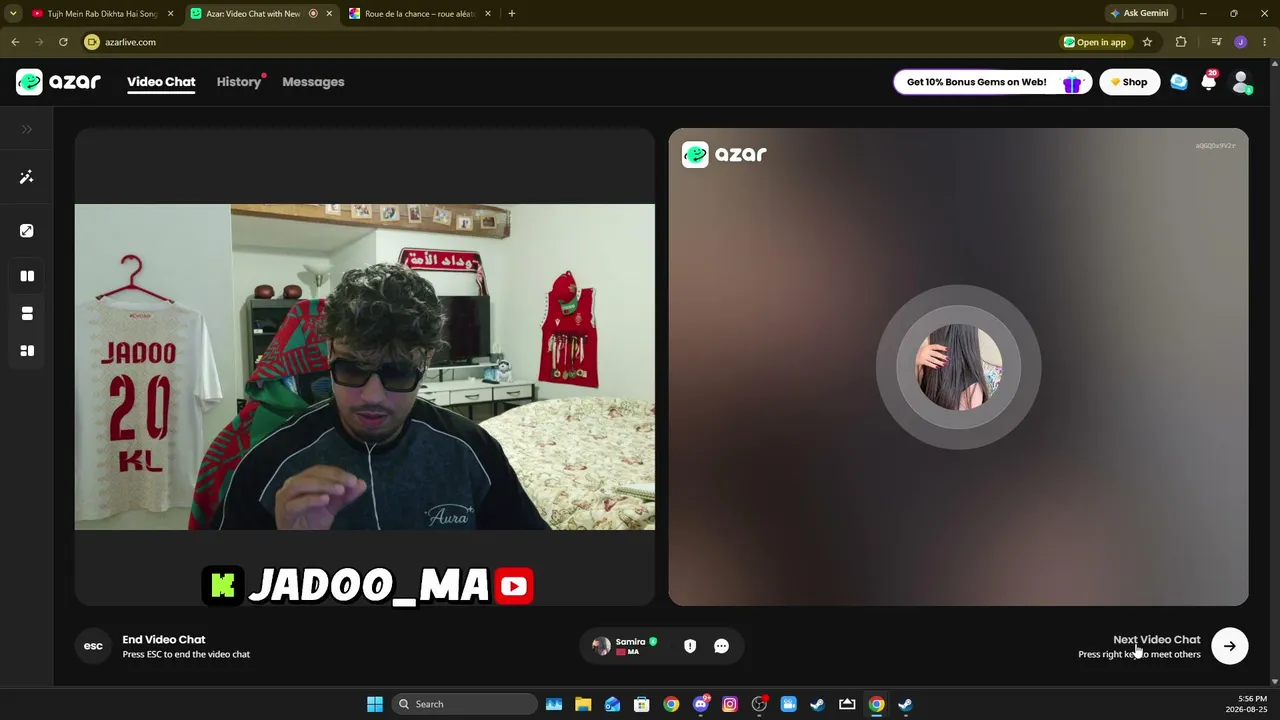Click Ask Gemini button
Screen dimensions: 1280x720
[x=1139, y=14]
